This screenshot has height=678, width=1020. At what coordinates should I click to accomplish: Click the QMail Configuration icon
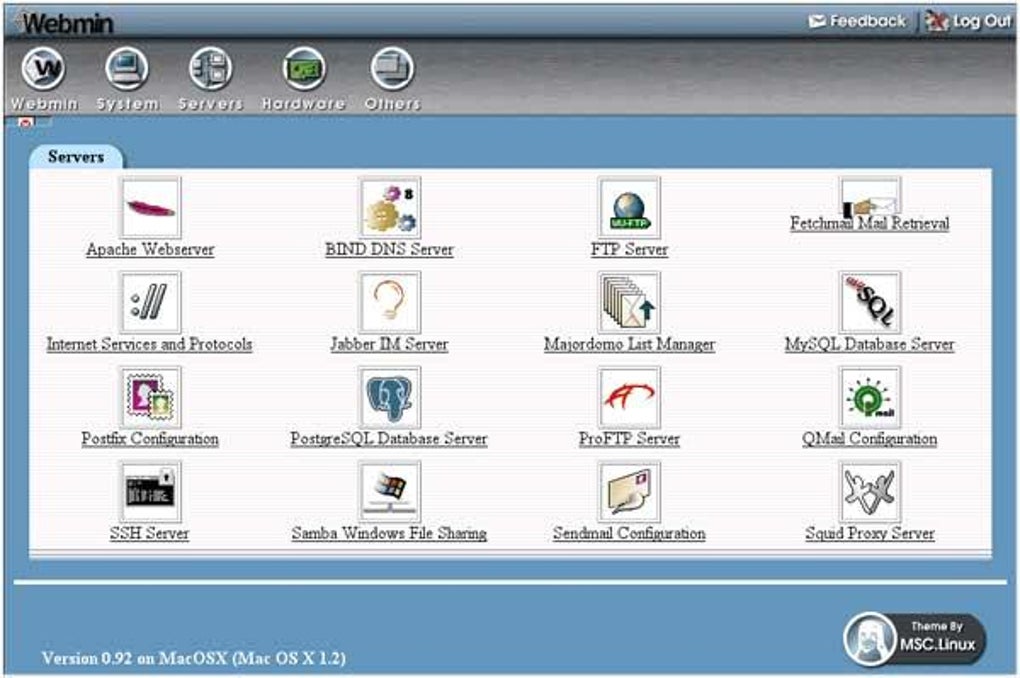point(870,397)
